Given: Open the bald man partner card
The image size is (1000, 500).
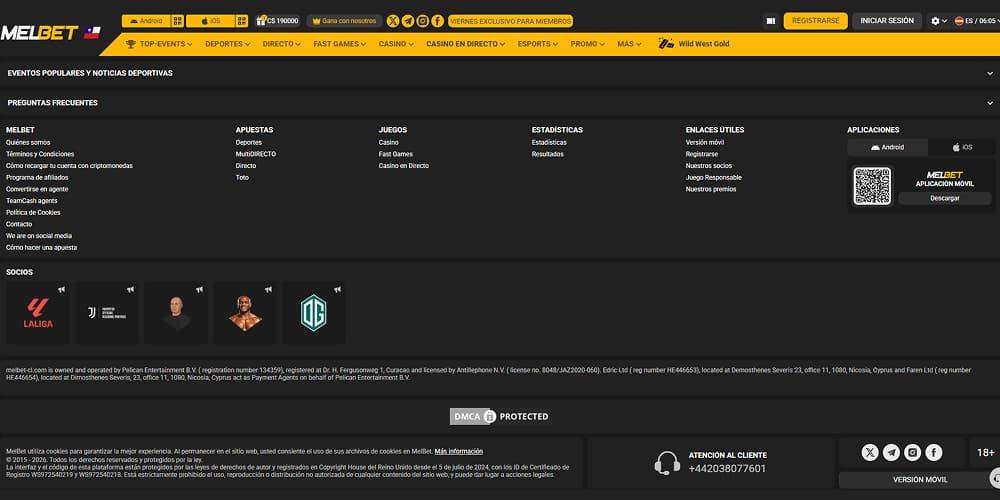Looking at the screenshot, I should coord(176,313).
